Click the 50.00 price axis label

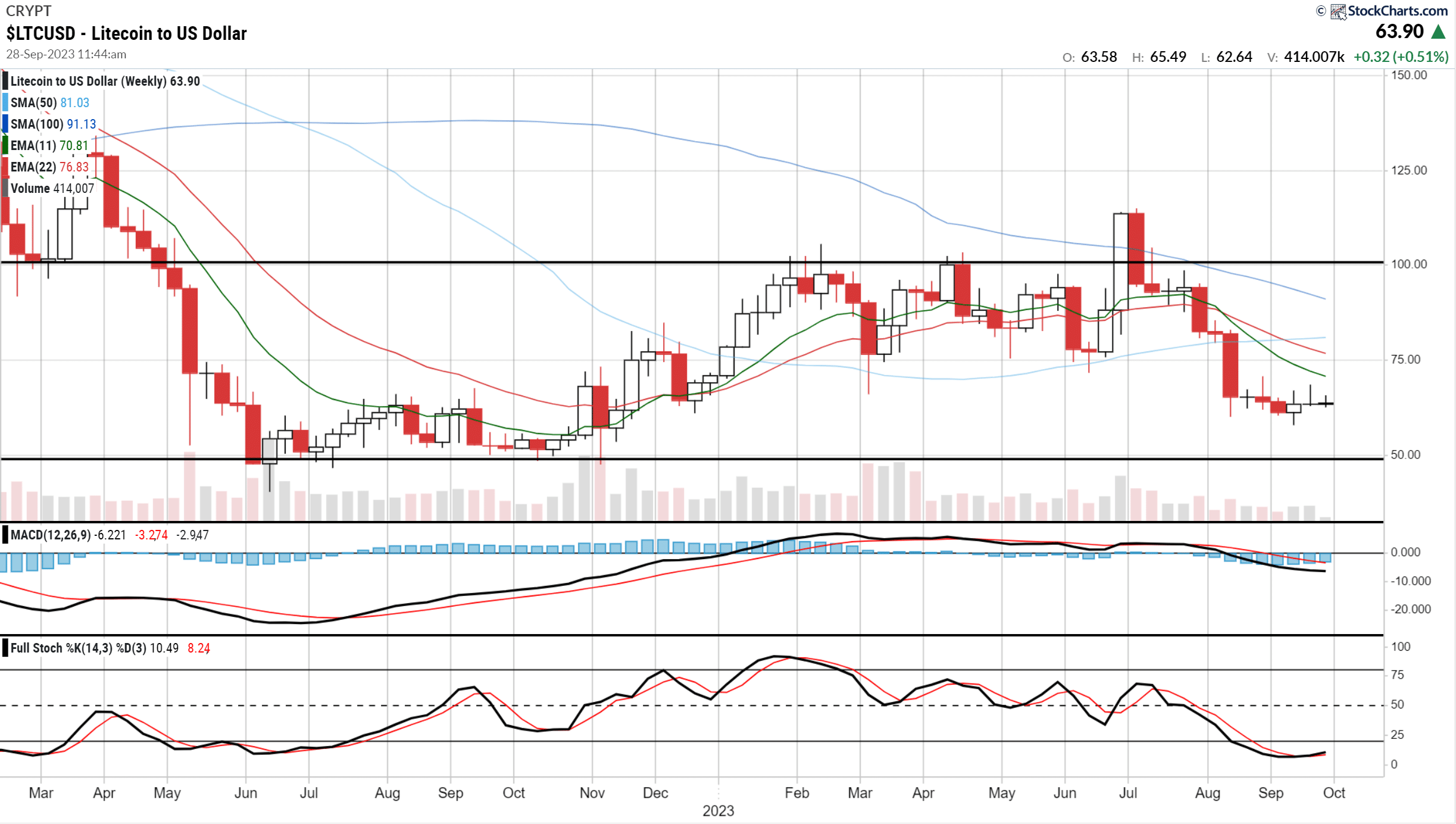1405,454
